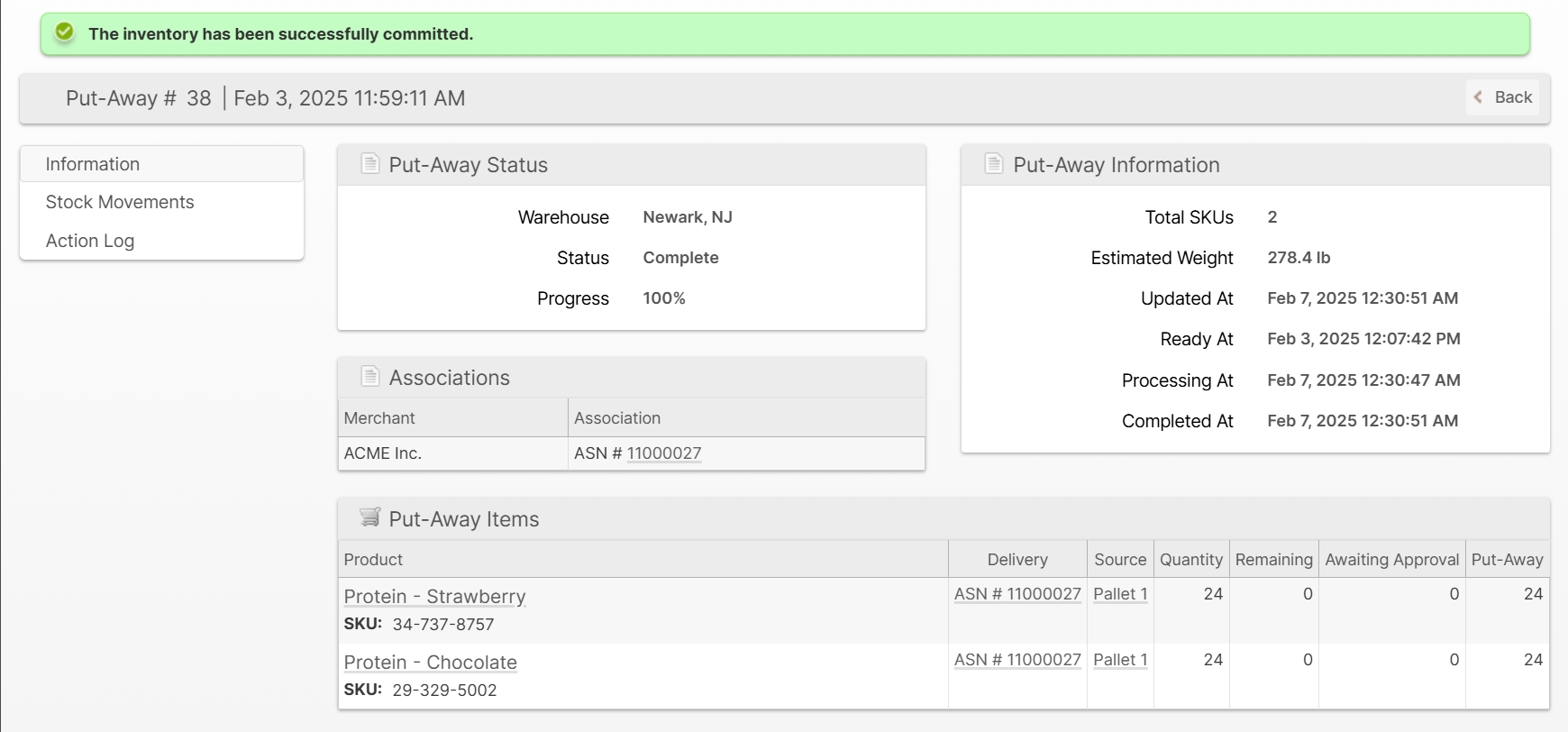Click the Awaiting Approval column header

pos(1391,560)
